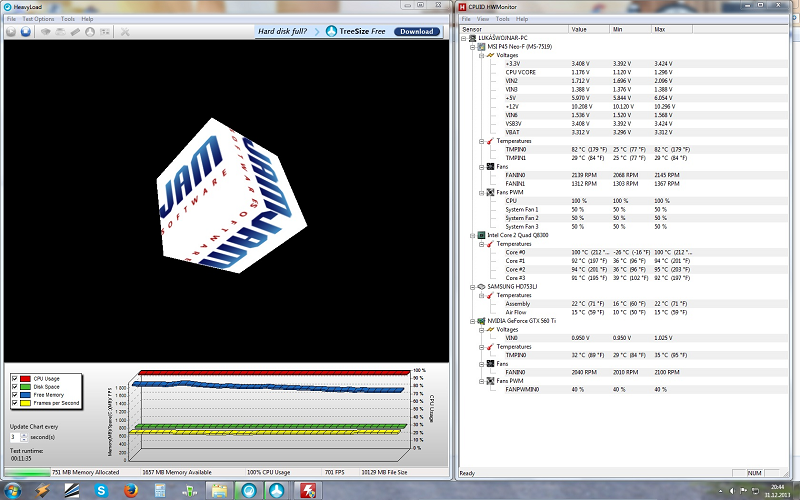Click the blue Free Memory color swatch
The height and width of the screenshot is (500, 800).
click(x=25, y=395)
